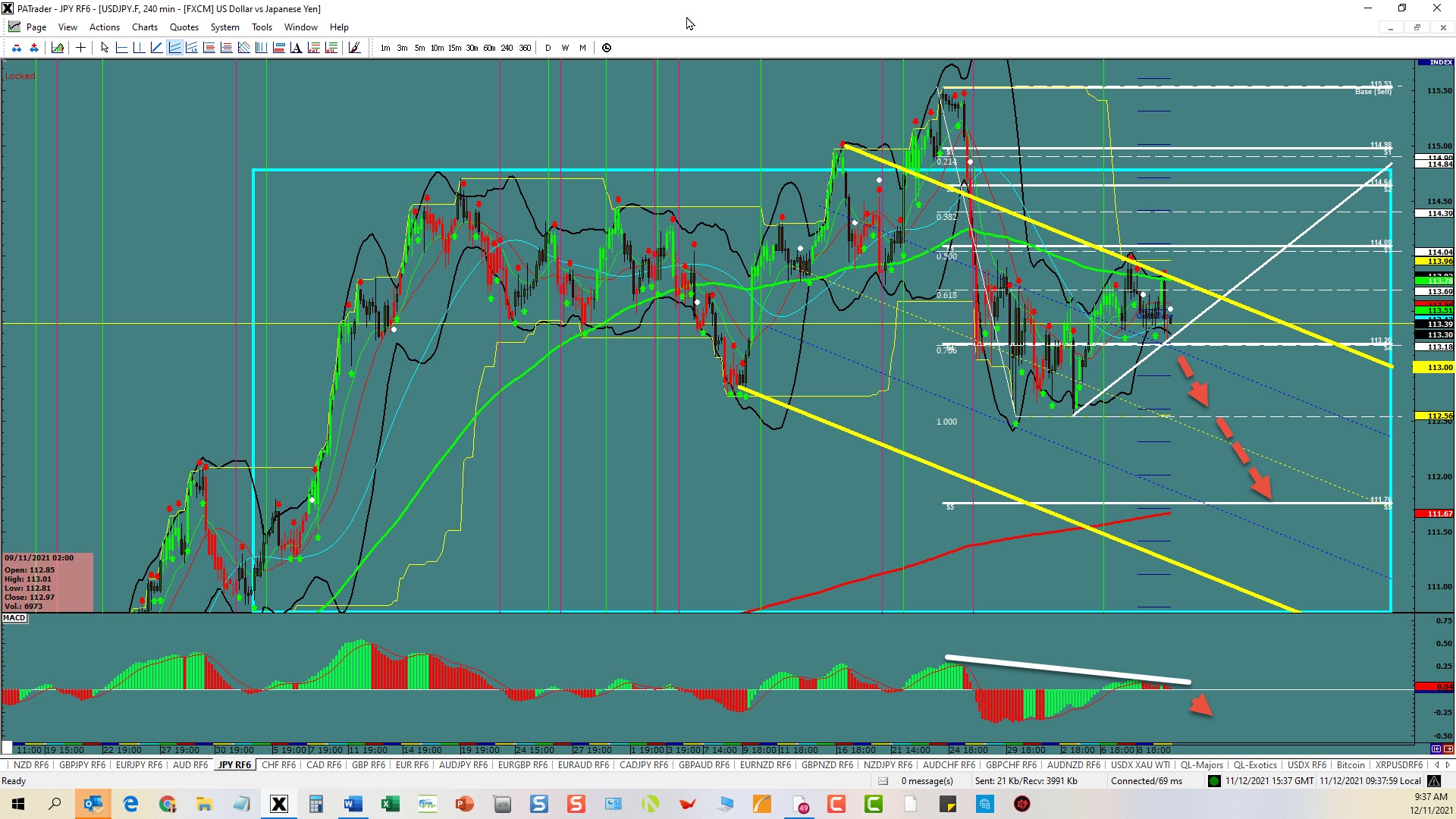The width and height of the screenshot is (1456, 819).
Task: Open the Page menu
Action: (36, 27)
